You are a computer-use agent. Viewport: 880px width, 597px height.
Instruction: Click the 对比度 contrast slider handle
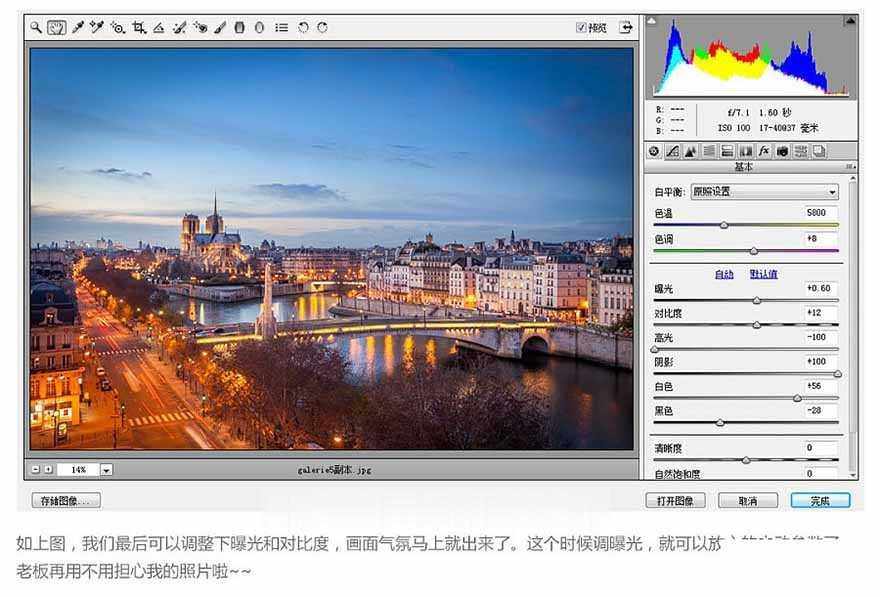pos(757,325)
